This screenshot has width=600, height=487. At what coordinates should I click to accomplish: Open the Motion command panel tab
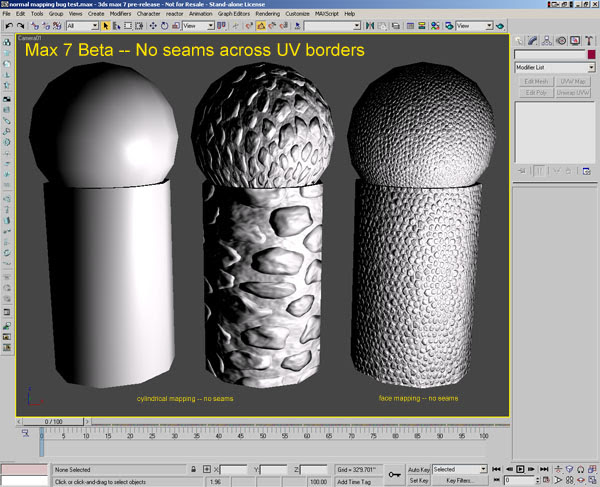click(561, 41)
